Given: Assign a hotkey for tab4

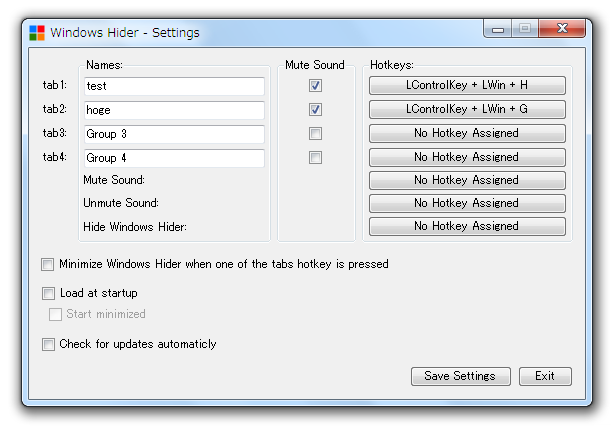Looking at the screenshot, I should click(467, 157).
